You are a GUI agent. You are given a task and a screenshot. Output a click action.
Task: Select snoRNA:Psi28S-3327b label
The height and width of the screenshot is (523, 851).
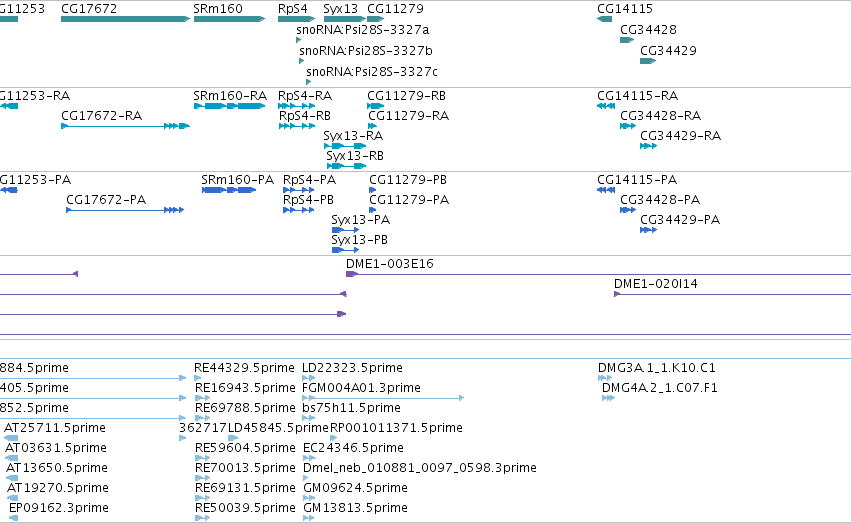[x=366, y=50]
